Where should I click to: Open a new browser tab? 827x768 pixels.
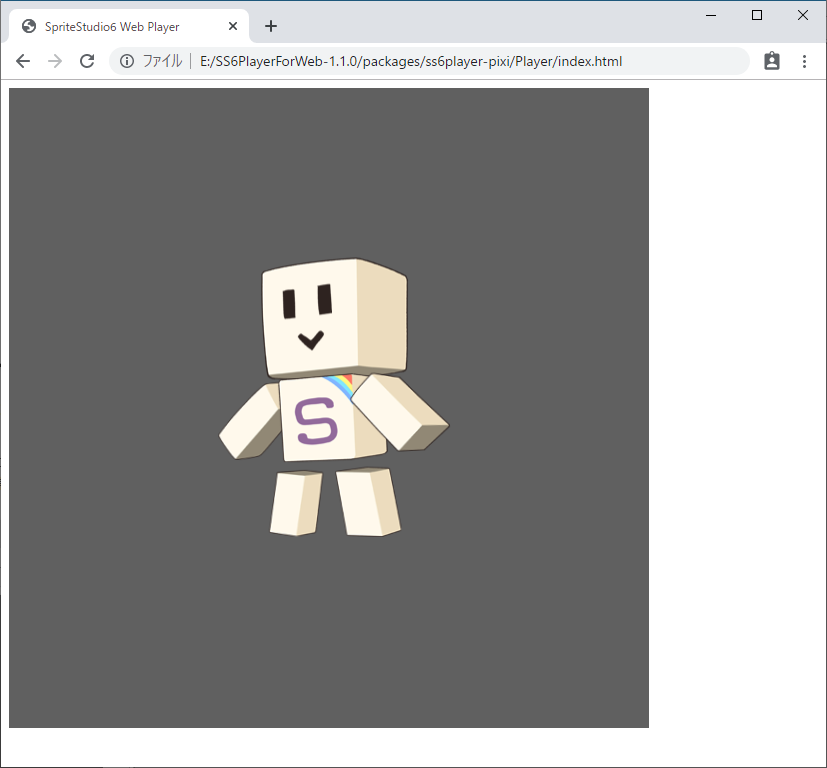[271, 26]
